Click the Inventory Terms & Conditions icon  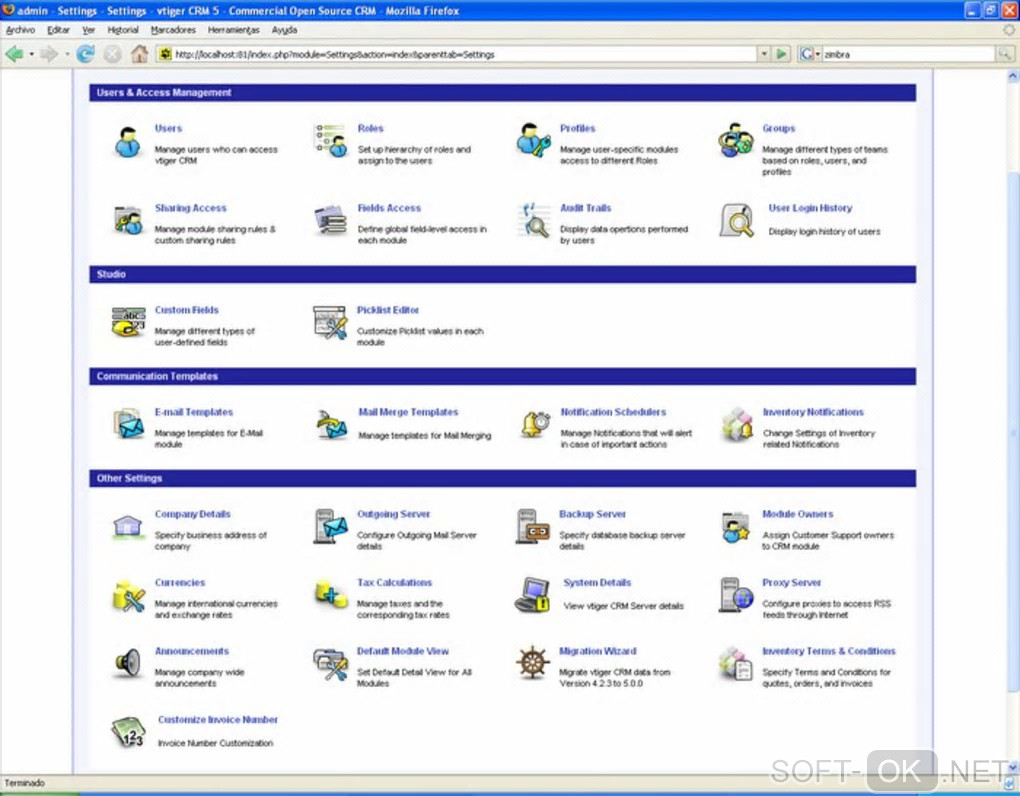pos(736,664)
